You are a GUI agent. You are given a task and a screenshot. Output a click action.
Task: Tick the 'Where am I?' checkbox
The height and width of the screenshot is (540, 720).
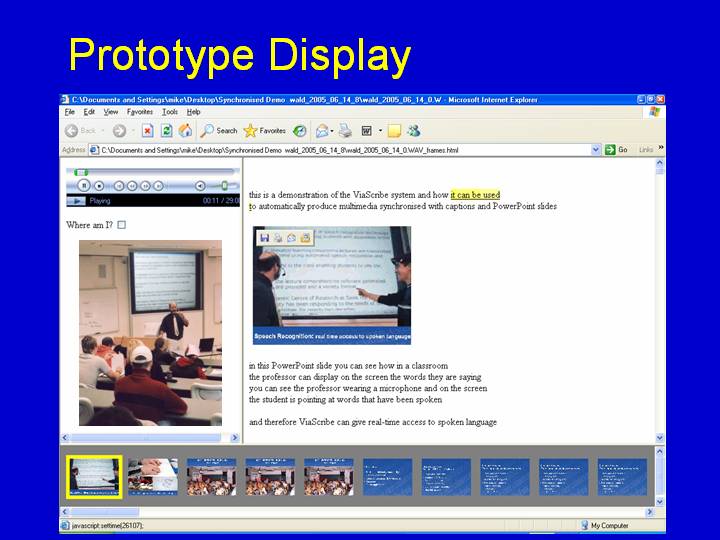point(121,225)
